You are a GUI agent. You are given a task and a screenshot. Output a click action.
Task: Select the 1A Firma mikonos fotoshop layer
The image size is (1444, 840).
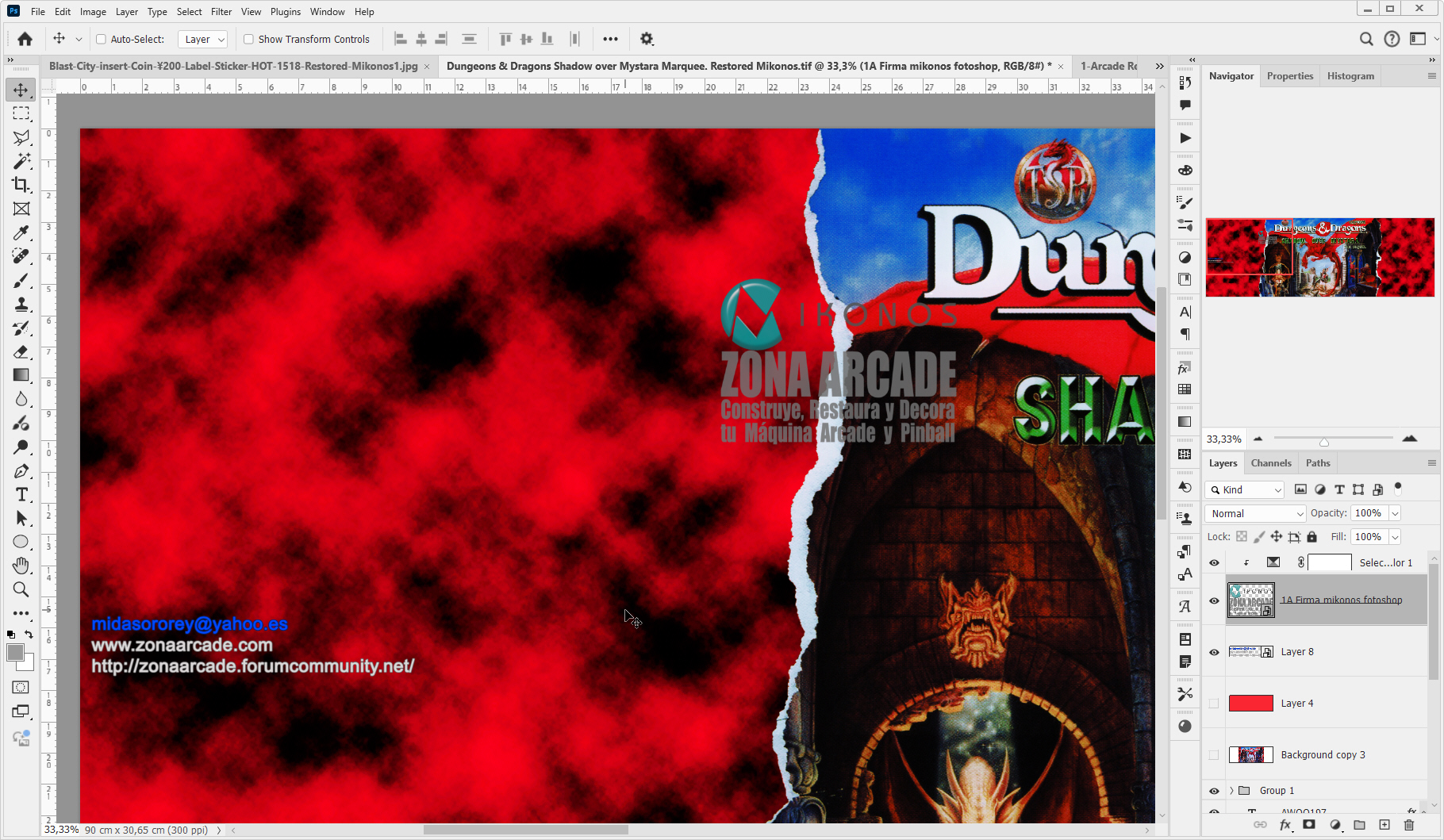[1342, 600]
